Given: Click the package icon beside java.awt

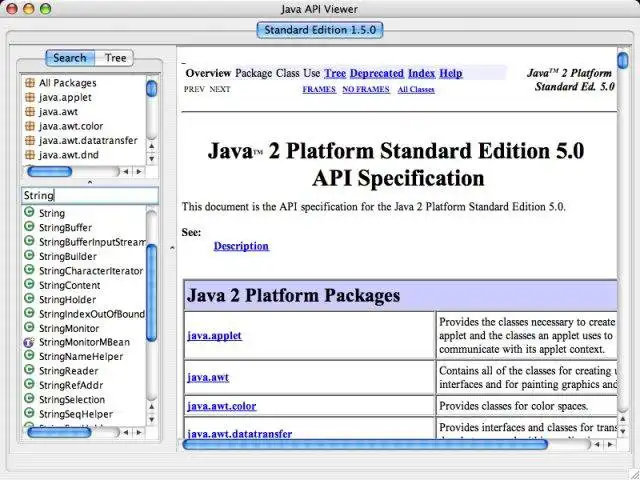Looking at the screenshot, I should click(30, 111).
